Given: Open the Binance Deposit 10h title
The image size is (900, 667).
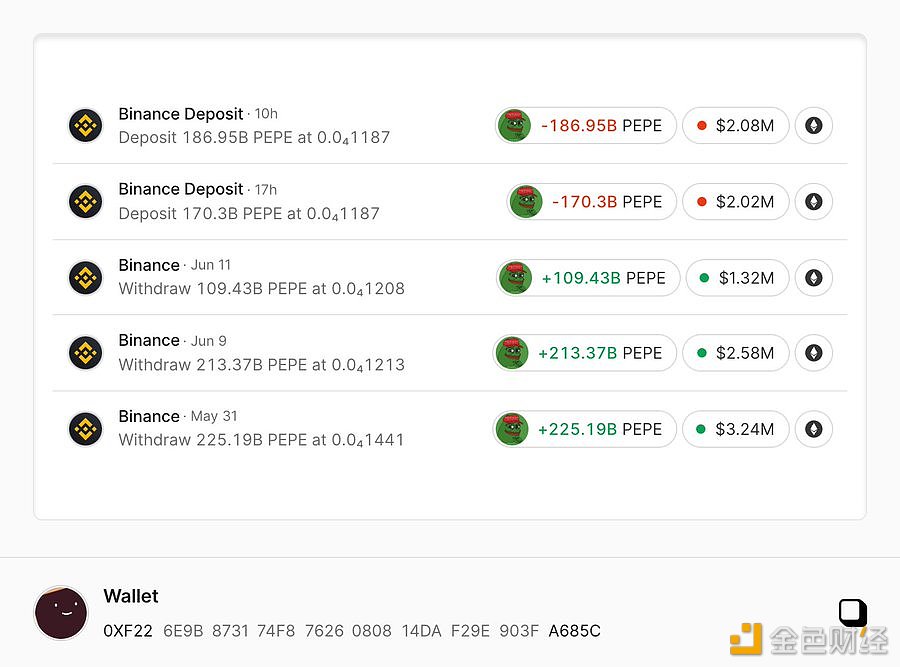Looking at the screenshot, I should pos(198,114).
